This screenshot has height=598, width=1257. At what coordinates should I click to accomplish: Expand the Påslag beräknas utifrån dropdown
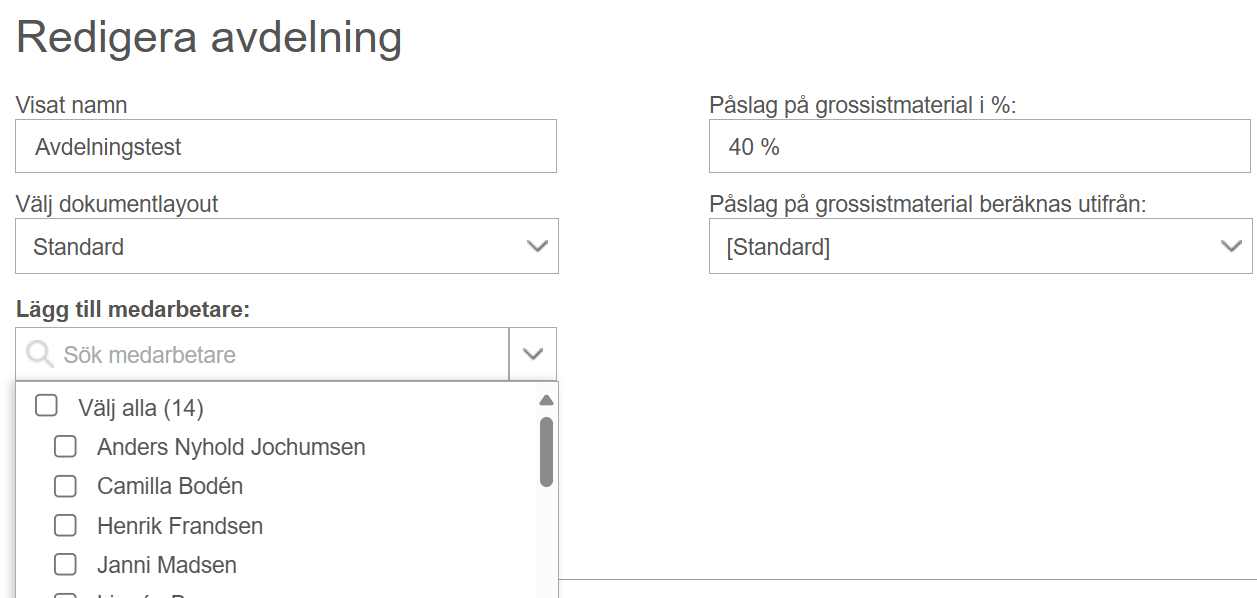coord(980,246)
